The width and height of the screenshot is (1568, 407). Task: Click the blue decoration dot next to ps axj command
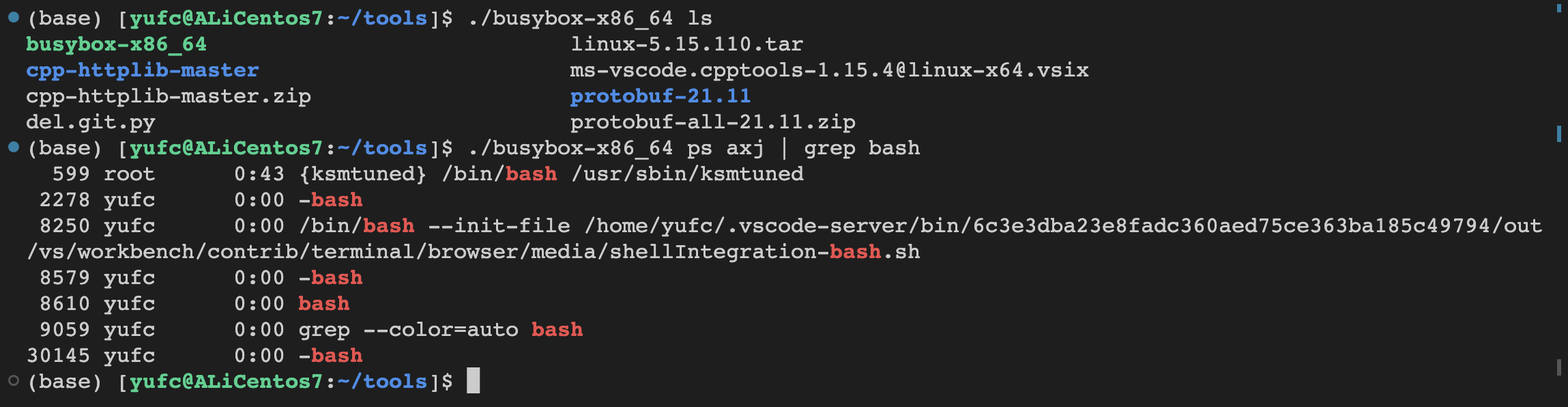[x=14, y=147]
